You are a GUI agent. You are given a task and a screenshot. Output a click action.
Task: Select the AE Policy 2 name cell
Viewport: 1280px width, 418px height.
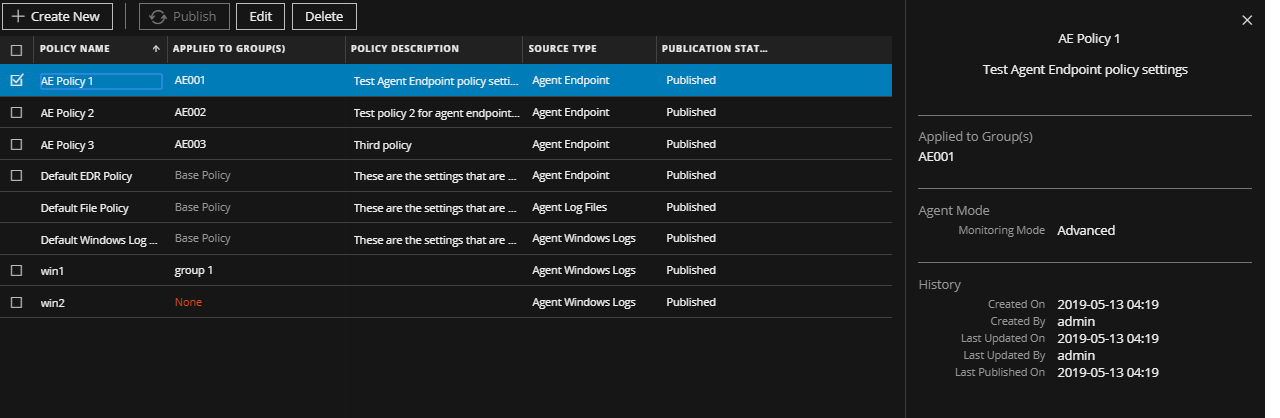(67, 113)
